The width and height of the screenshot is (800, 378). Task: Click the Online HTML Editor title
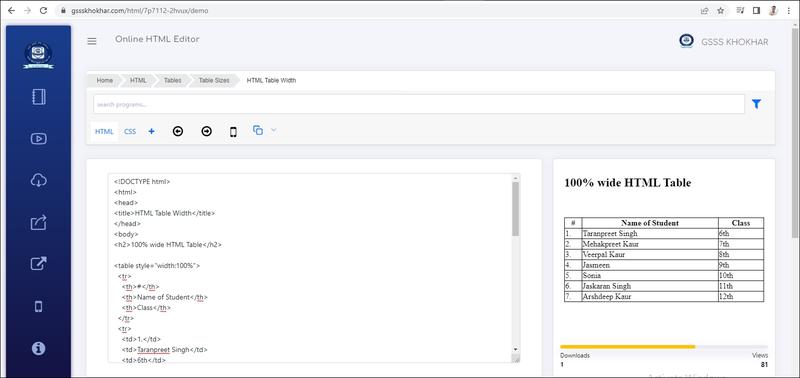[157, 39]
